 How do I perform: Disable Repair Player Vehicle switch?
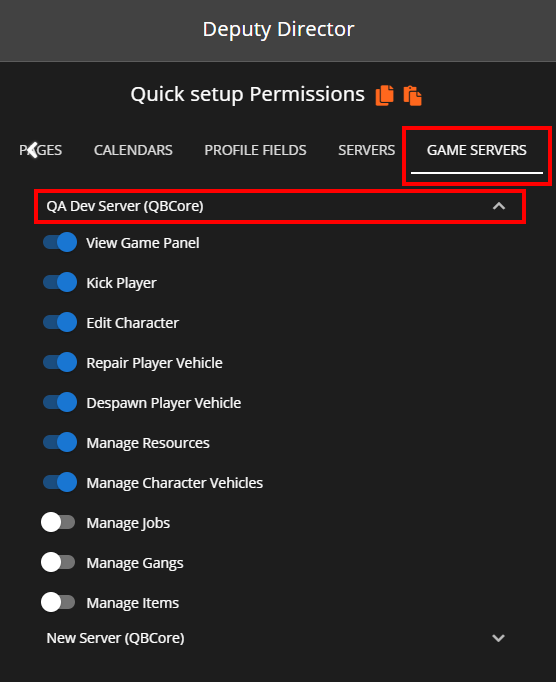pos(60,363)
